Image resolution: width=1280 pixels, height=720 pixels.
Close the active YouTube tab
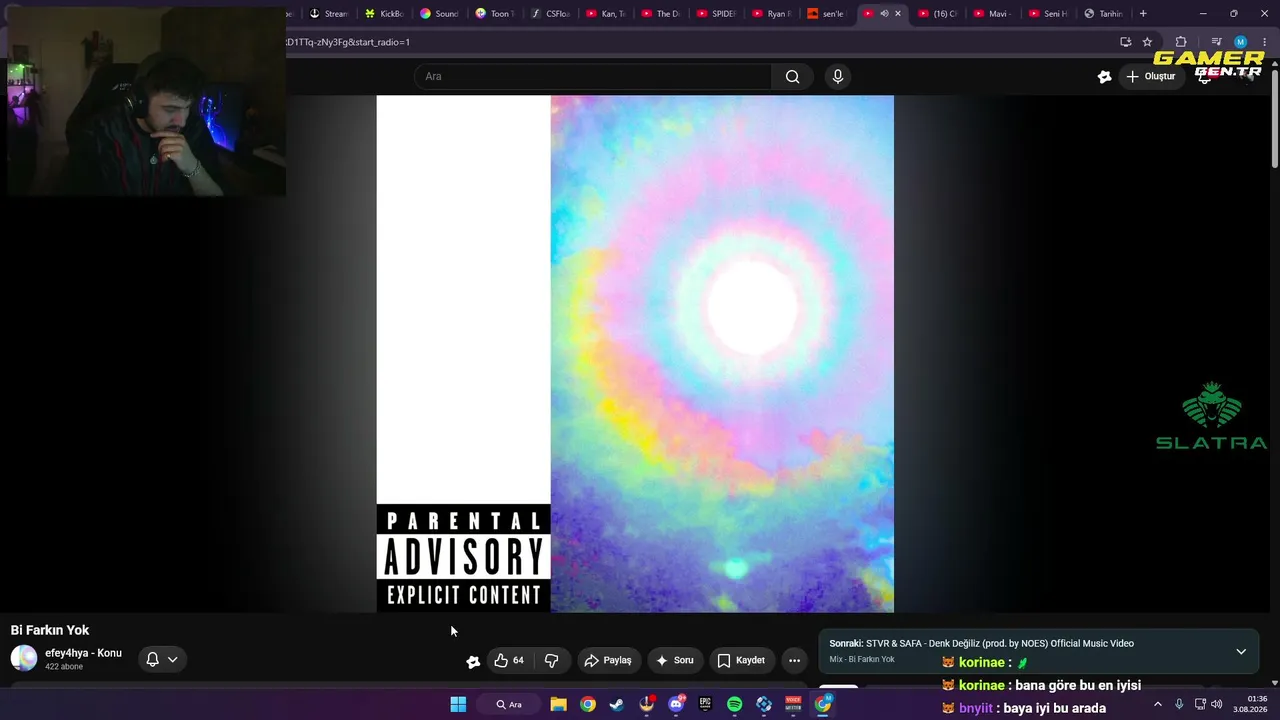pos(898,14)
